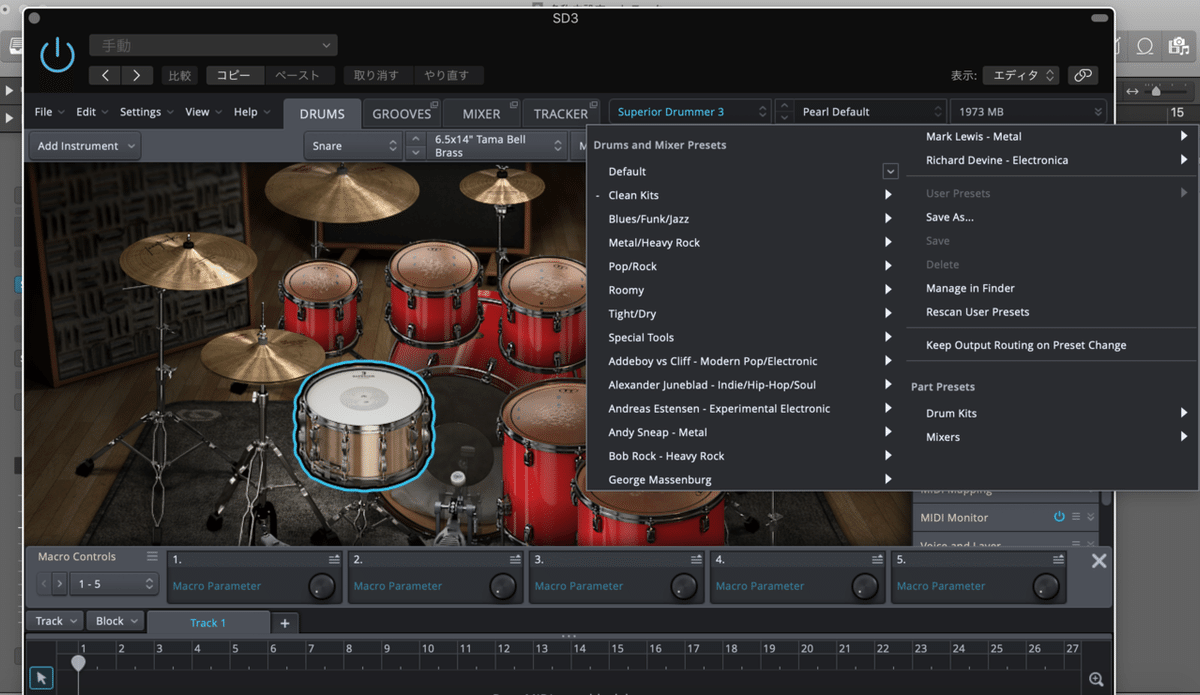Open the MIDI Monitor hamburger menu
1200x695 pixels.
(1076, 517)
